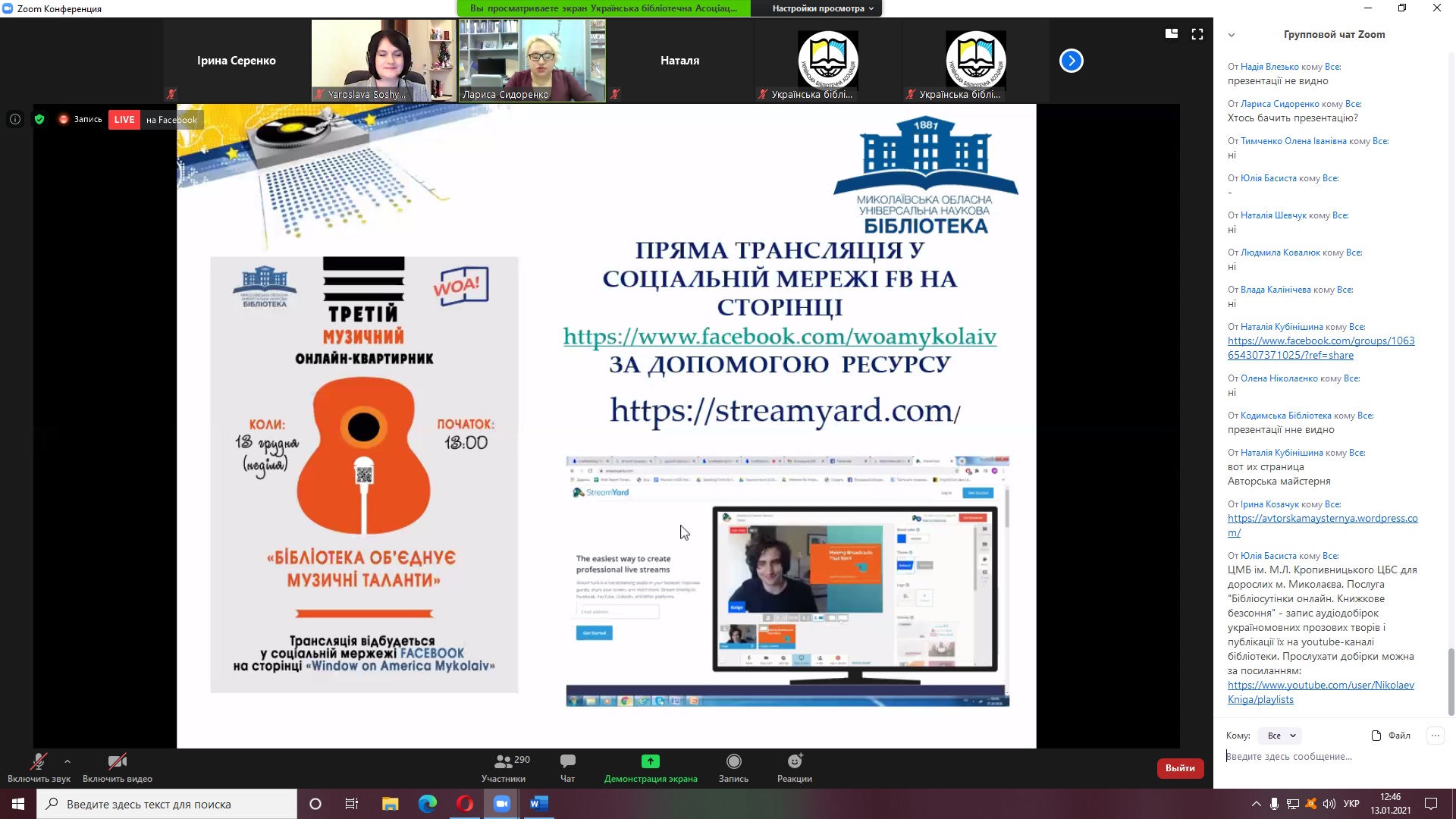
Task: Click the green encryption shield icon
Action: coord(39,119)
